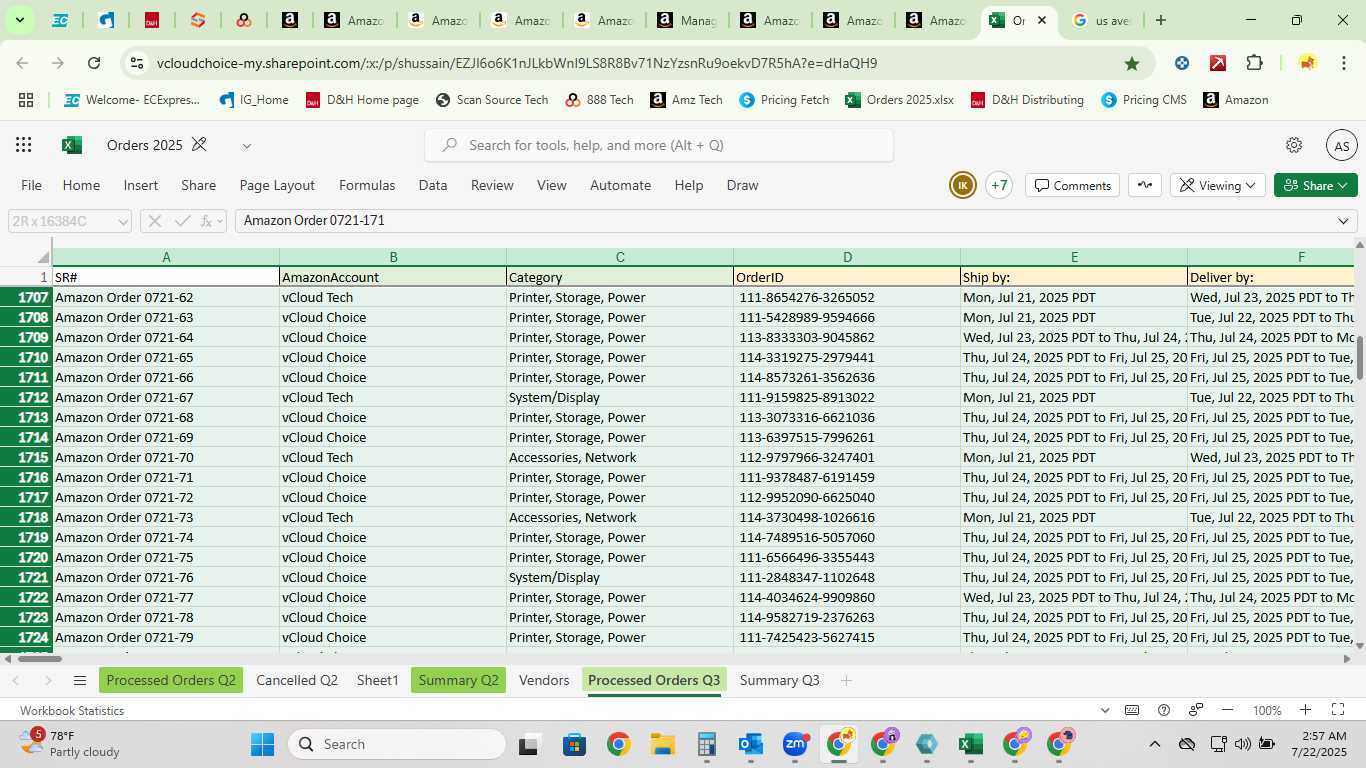Open the Name Box dropdown arrow
Screen dimensions: 1366x768
[x=123, y=221]
